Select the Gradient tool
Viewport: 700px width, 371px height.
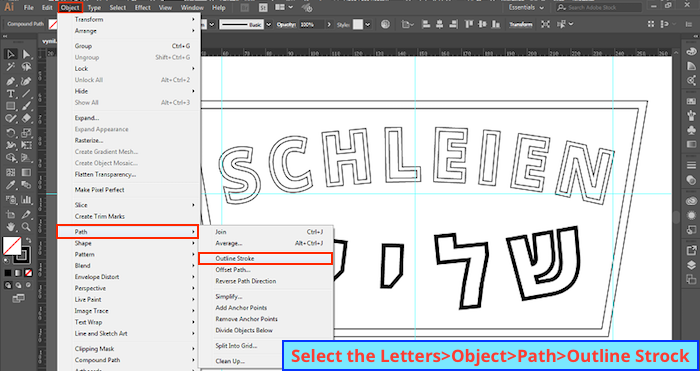click(x=26, y=172)
